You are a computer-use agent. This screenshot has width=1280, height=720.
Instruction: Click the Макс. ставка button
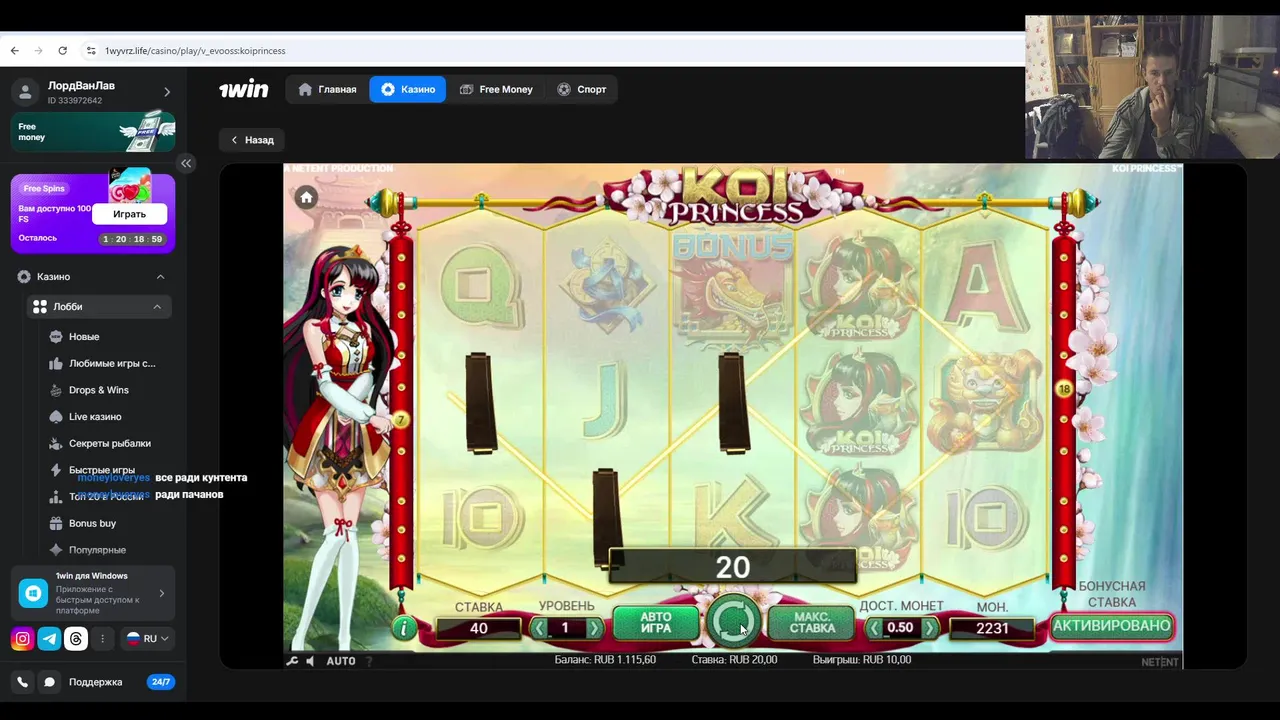pos(812,623)
